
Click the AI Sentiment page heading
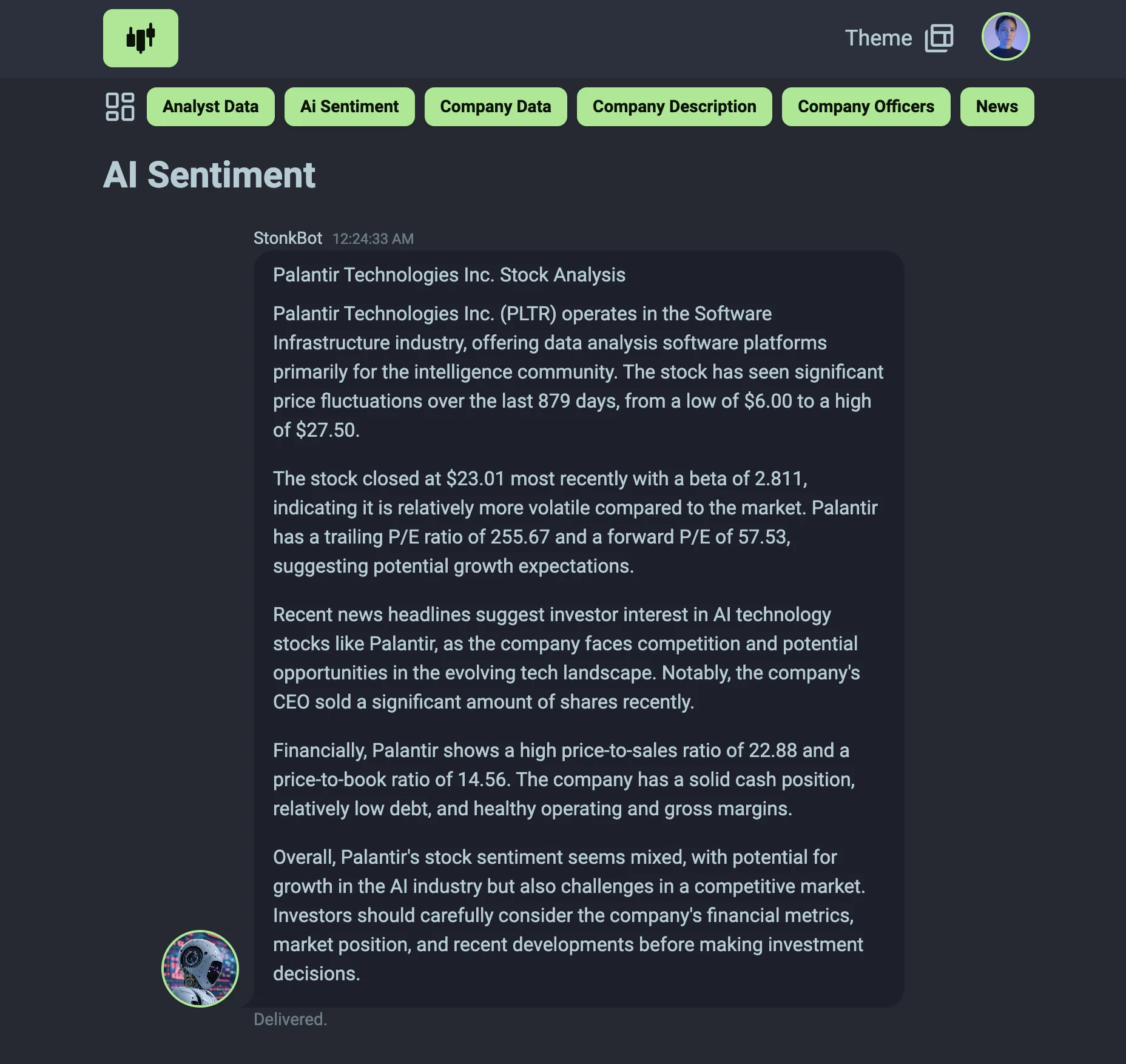tap(209, 175)
